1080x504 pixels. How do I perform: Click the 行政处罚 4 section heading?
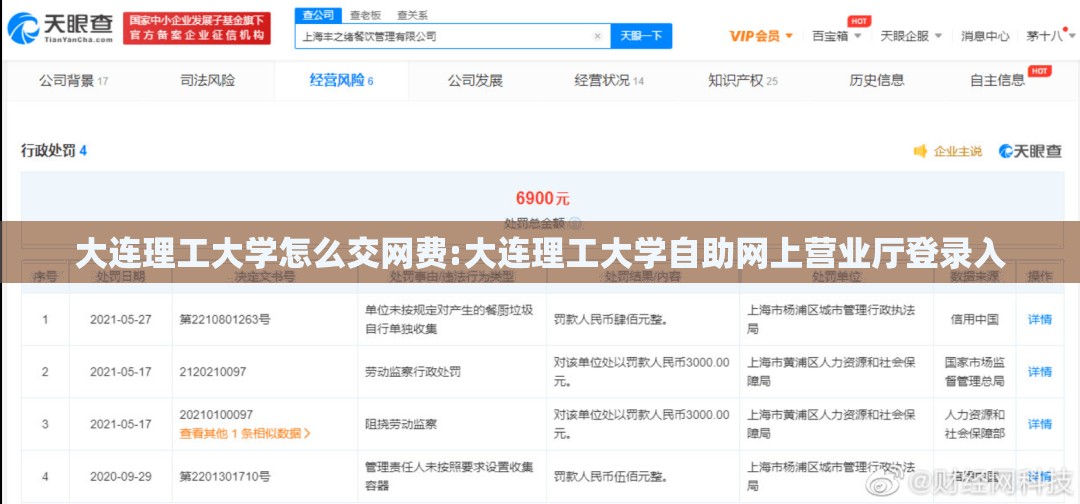54,150
